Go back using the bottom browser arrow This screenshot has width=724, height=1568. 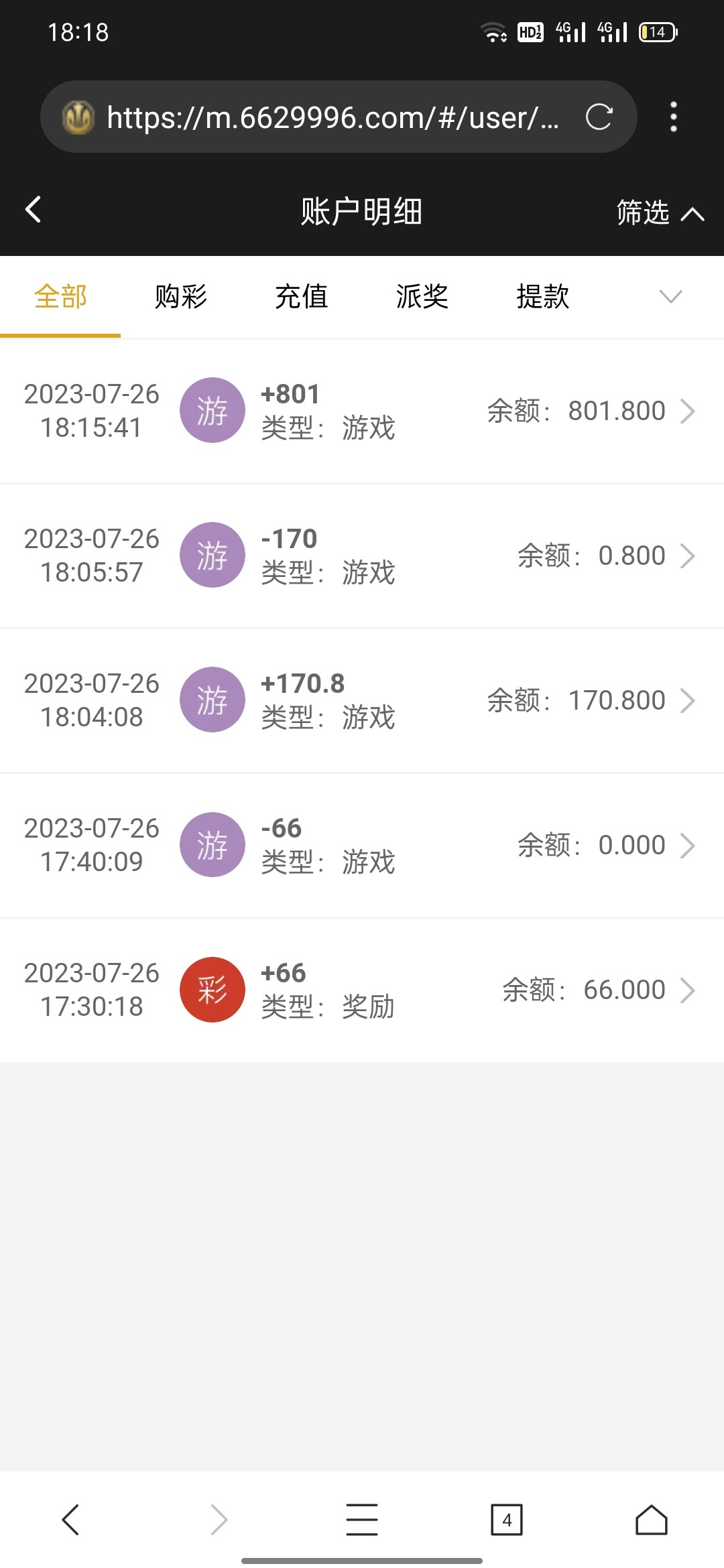tap(70, 1519)
